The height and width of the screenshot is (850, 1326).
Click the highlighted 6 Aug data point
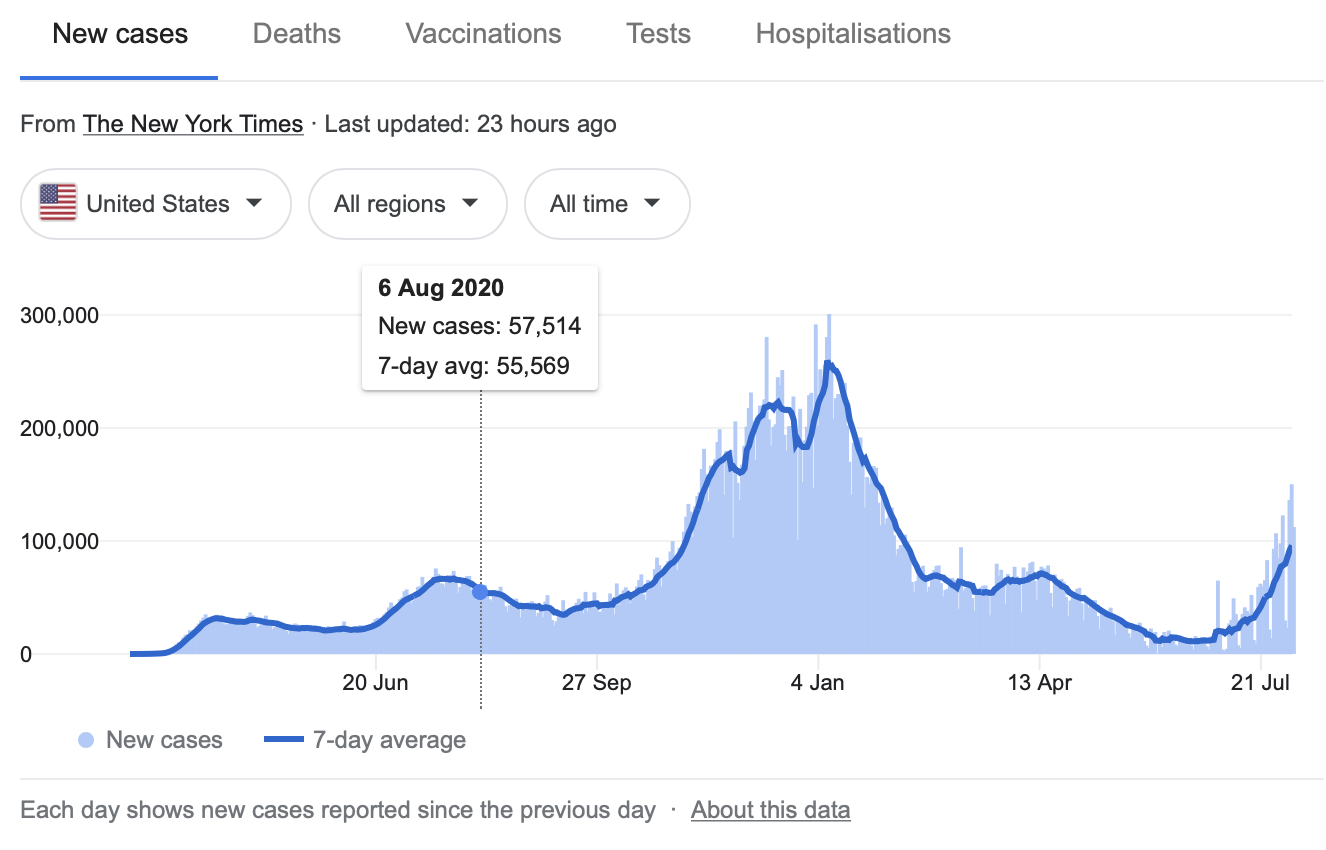[x=480, y=592]
